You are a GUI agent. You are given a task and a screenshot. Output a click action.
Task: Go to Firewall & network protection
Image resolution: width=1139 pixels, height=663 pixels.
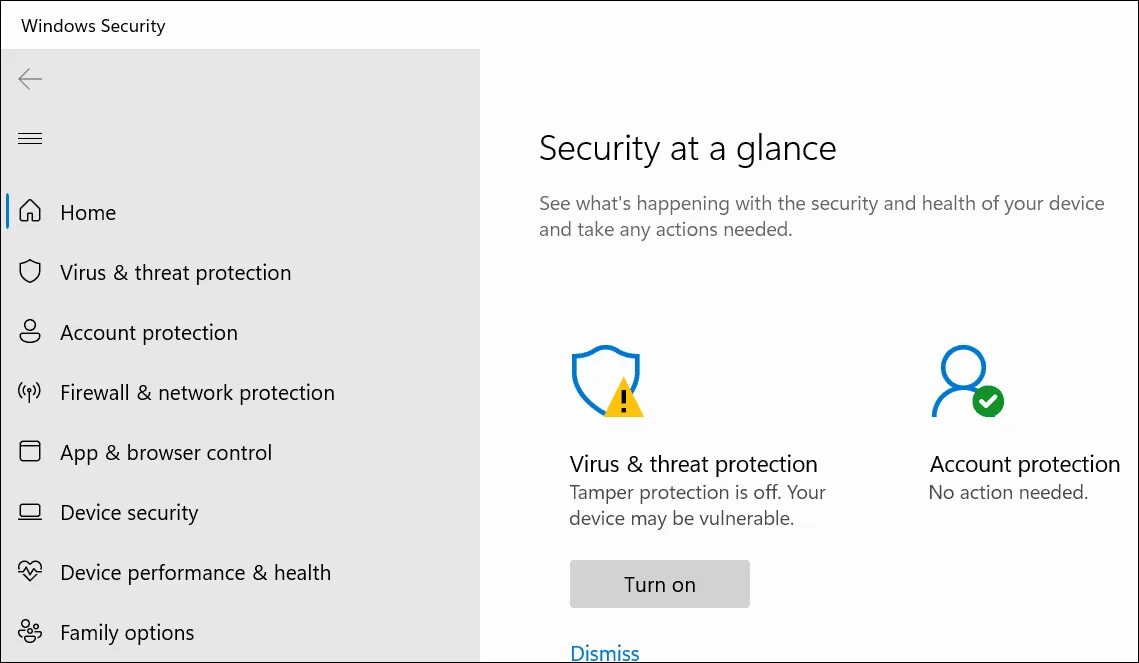(197, 393)
